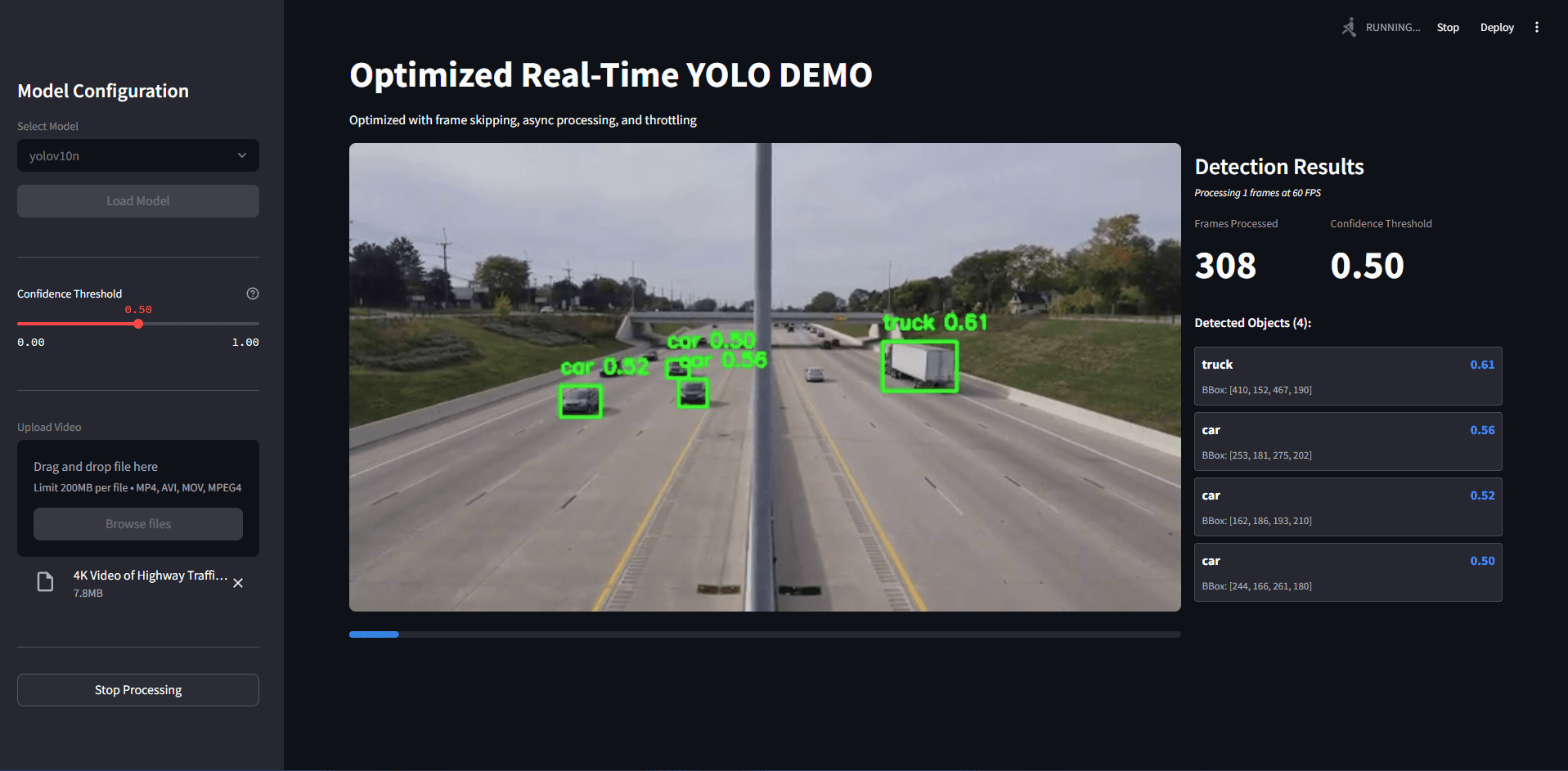Click Stop Processing button
1568x771 pixels.
[x=137, y=690]
